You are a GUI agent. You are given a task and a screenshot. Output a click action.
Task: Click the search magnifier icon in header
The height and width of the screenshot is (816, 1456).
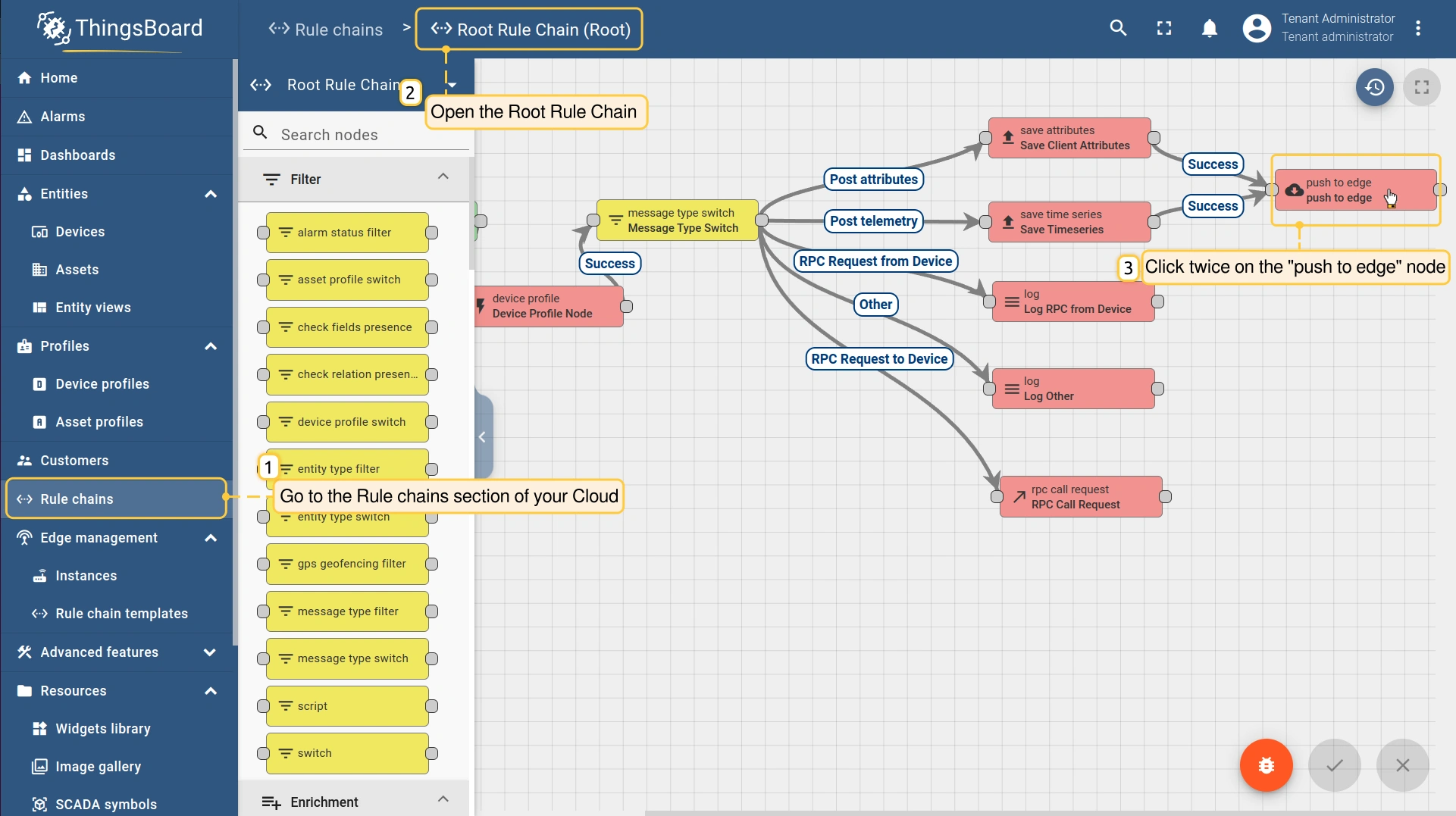pyautogui.click(x=1118, y=29)
